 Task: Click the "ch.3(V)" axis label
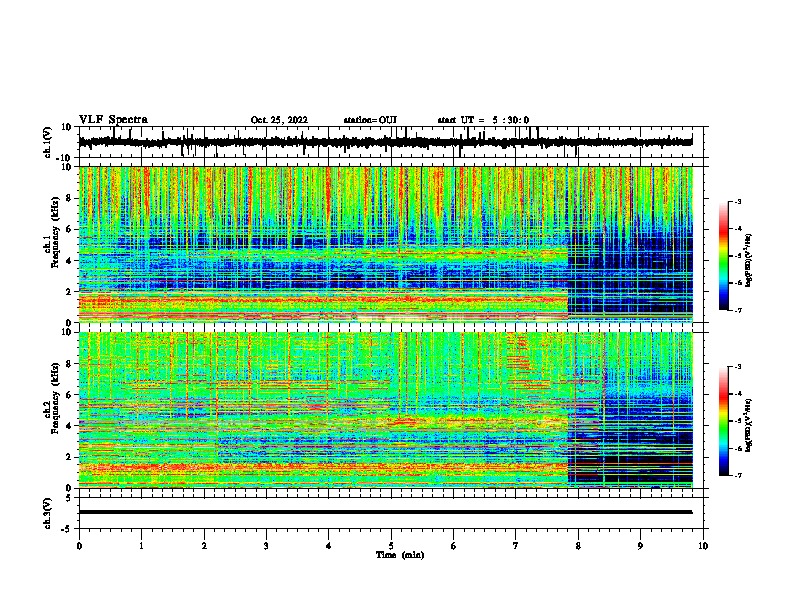pos(48,513)
